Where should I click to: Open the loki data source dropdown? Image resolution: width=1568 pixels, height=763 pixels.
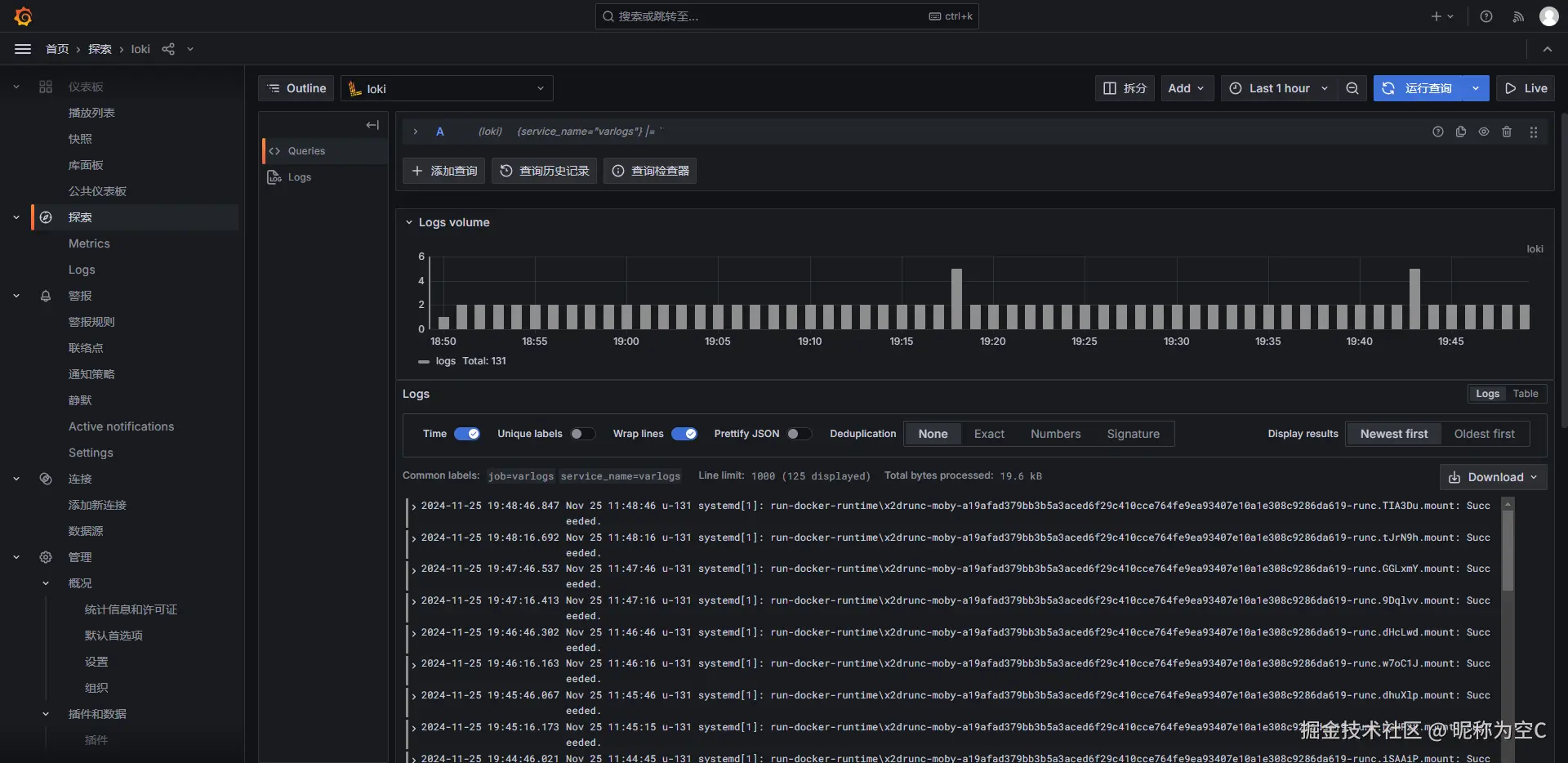447,88
